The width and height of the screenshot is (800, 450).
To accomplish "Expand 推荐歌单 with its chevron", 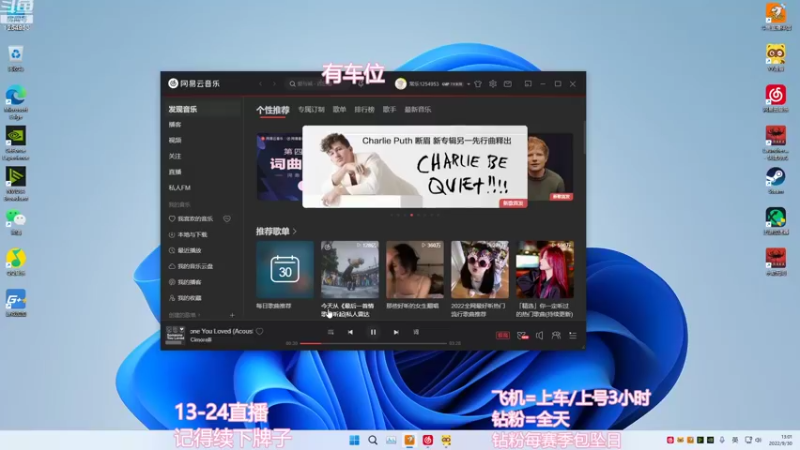I will coord(295,232).
